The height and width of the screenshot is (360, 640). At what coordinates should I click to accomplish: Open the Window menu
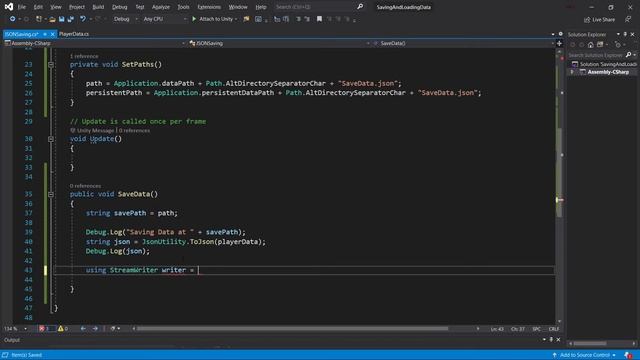(x=238, y=7)
